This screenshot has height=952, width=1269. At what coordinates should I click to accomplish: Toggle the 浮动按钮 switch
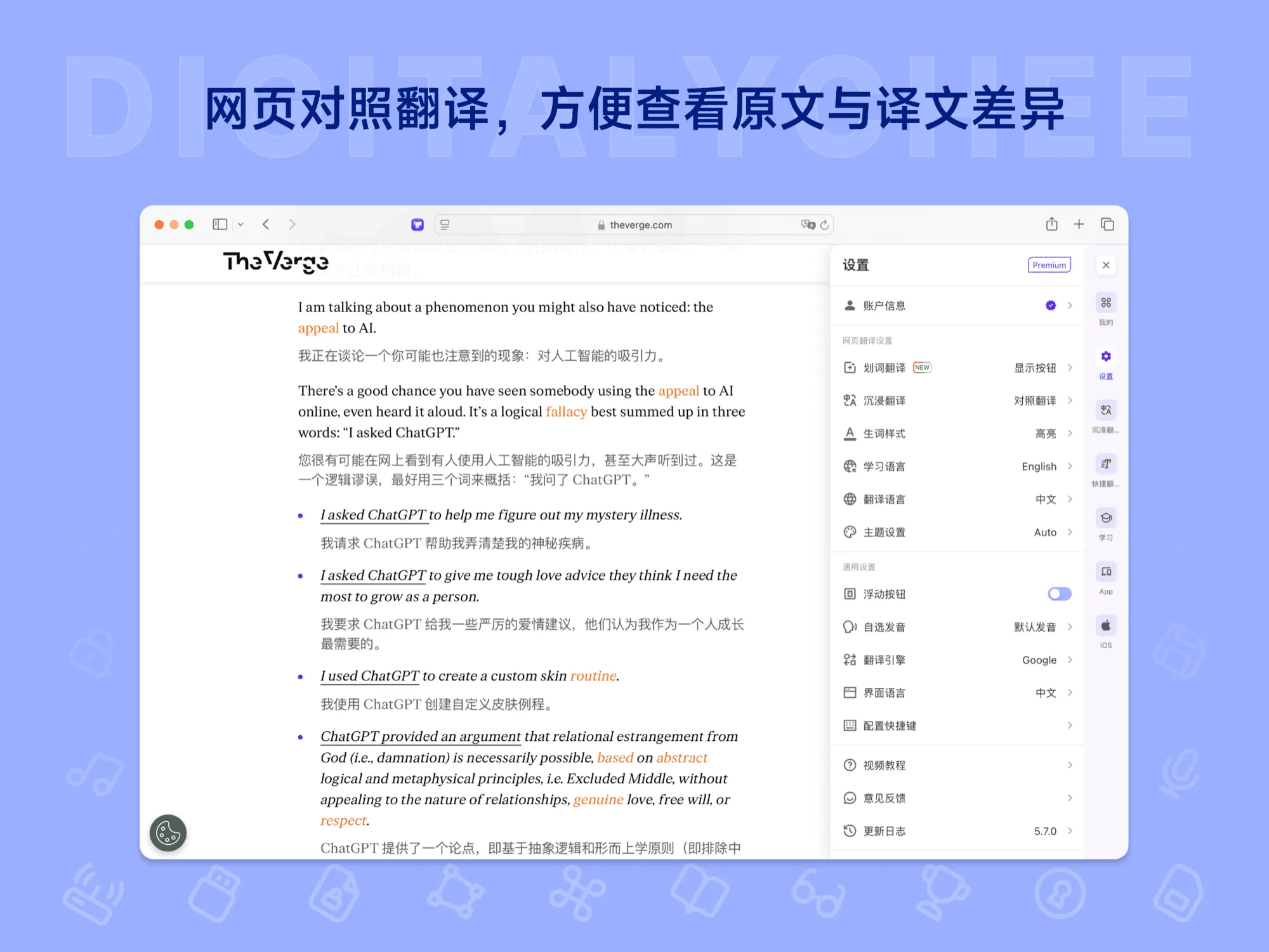point(1059,594)
